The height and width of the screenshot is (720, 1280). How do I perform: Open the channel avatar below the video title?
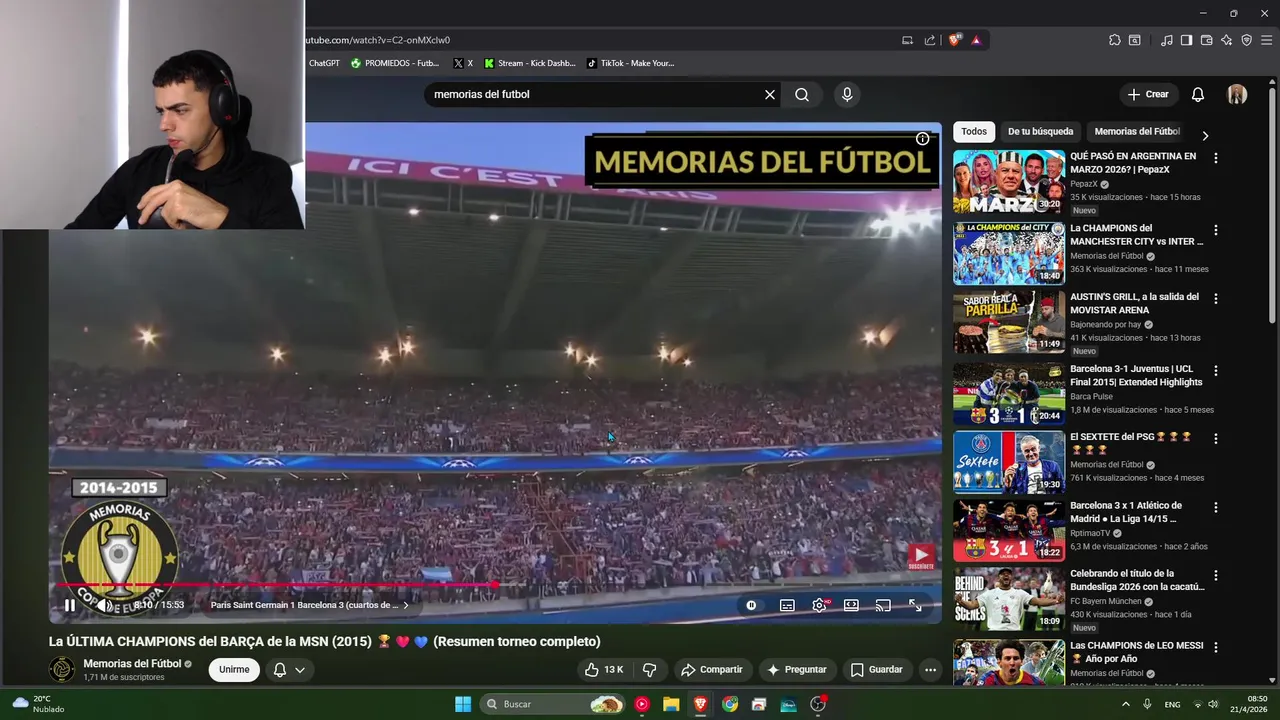click(62, 669)
